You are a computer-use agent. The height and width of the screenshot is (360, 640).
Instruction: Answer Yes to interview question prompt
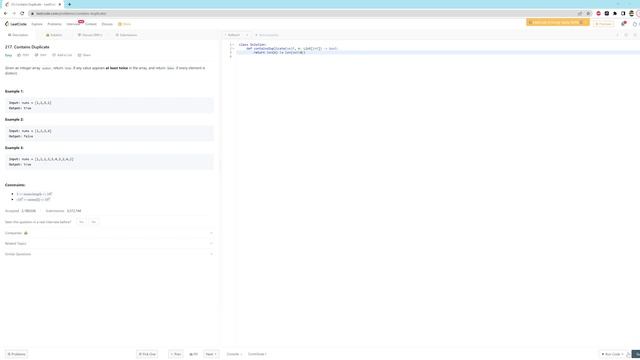point(81,222)
